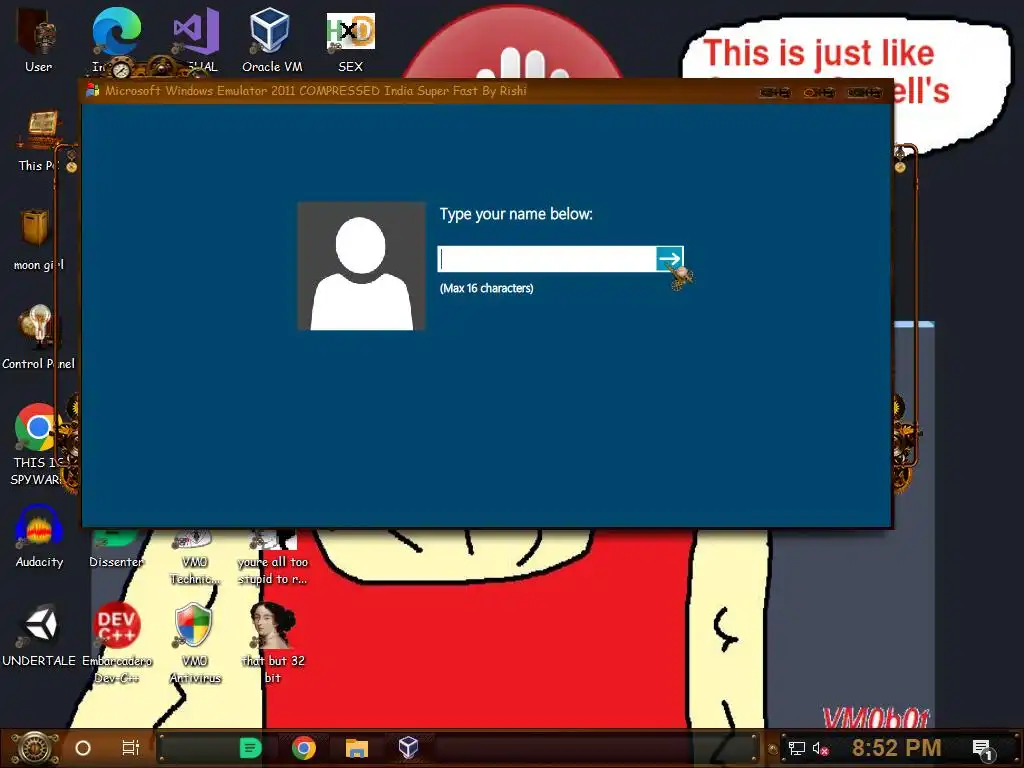Click the '(Max 16 characters)' hint text
1024x768 pixels.
click(x=487, y=288)
